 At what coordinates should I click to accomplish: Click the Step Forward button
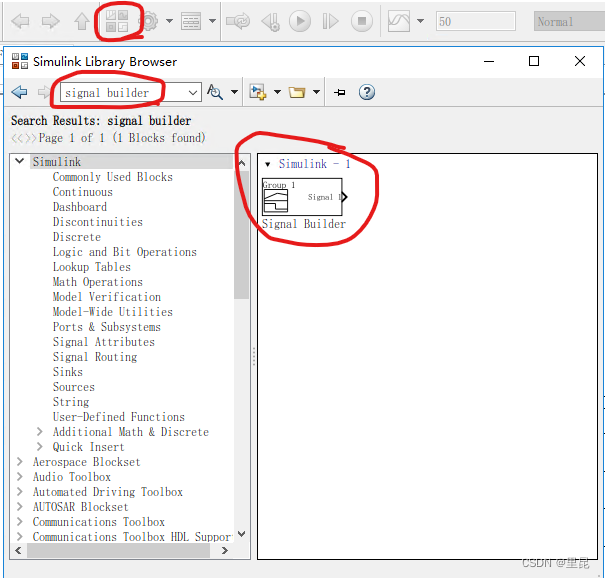330,21
